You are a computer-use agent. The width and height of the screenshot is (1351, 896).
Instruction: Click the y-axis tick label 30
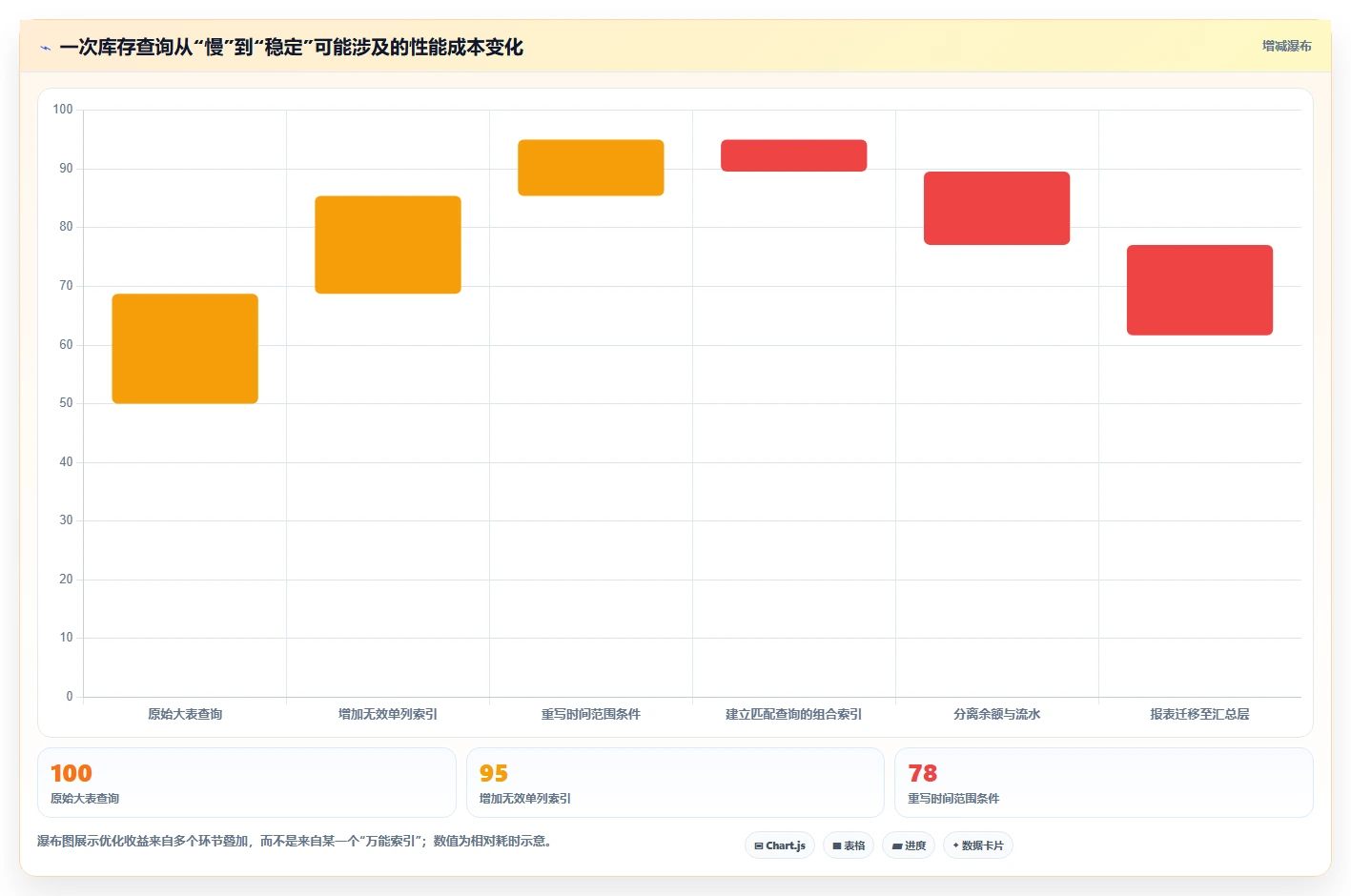coord(66,520)
